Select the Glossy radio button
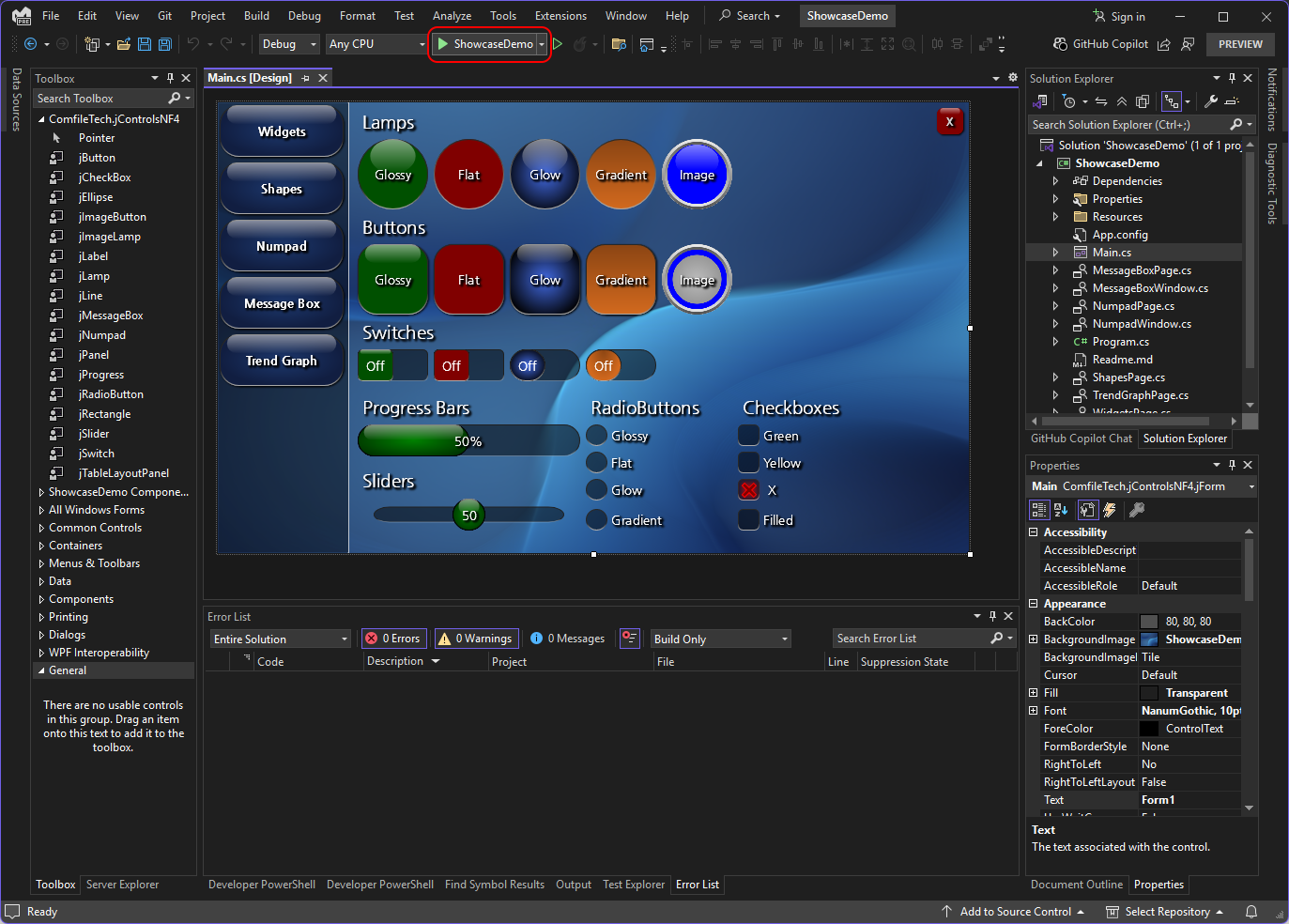 pos(596,436)
